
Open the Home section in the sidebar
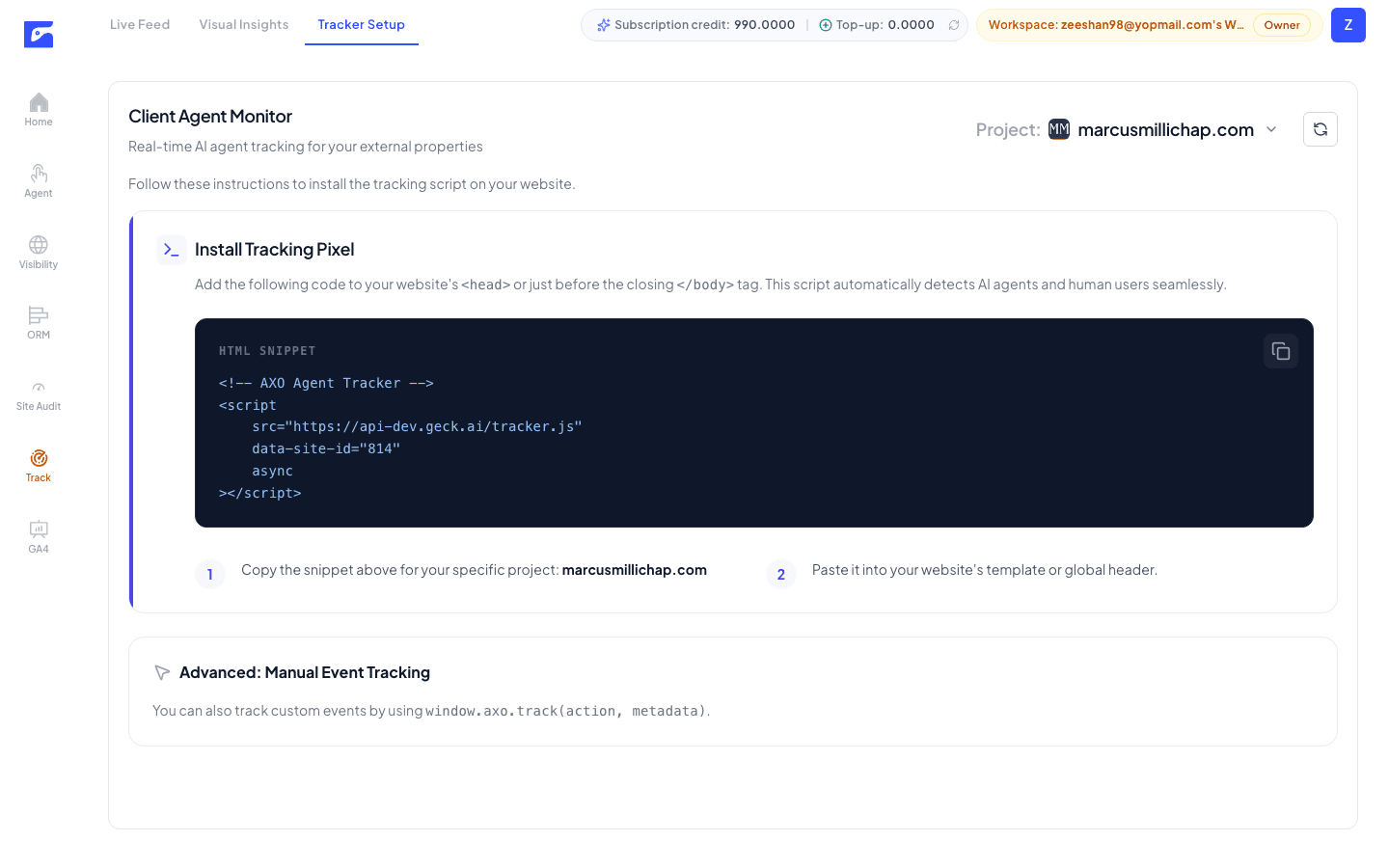(x=39, y=109)
